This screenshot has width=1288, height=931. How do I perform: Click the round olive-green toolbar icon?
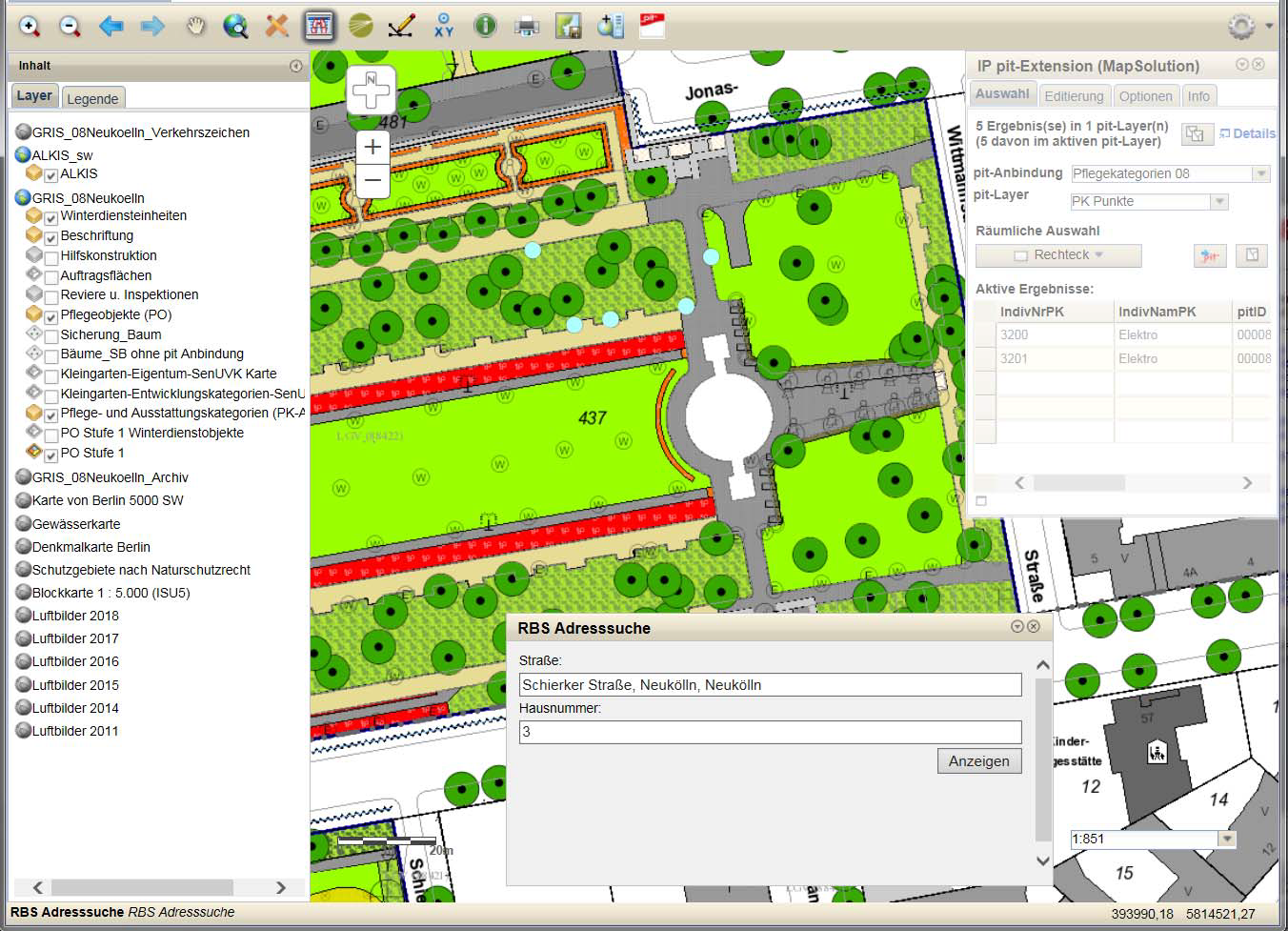pyautogui.click(x=361, y=26)
